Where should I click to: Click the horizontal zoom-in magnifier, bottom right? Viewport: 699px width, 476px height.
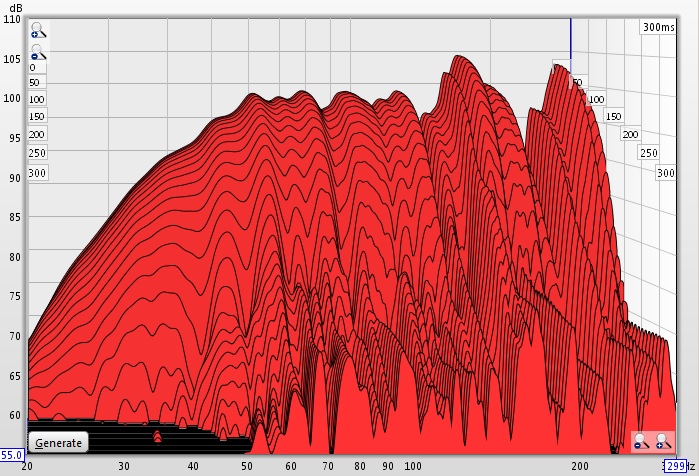663,441
